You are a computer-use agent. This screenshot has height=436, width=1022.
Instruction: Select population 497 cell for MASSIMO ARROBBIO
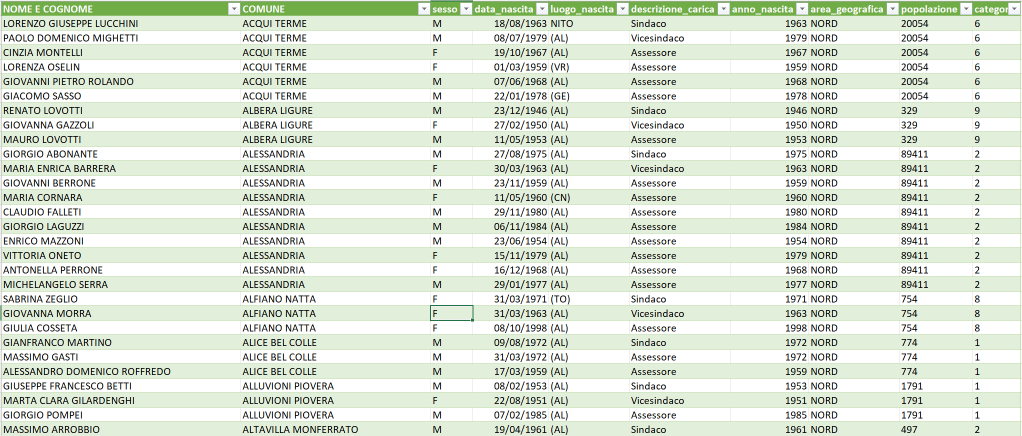[x=911, y=430]
